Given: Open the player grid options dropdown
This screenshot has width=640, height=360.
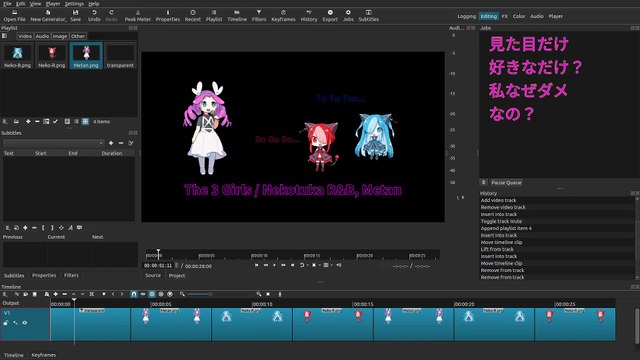Looking at the screenshot, I should coord(331,265).
